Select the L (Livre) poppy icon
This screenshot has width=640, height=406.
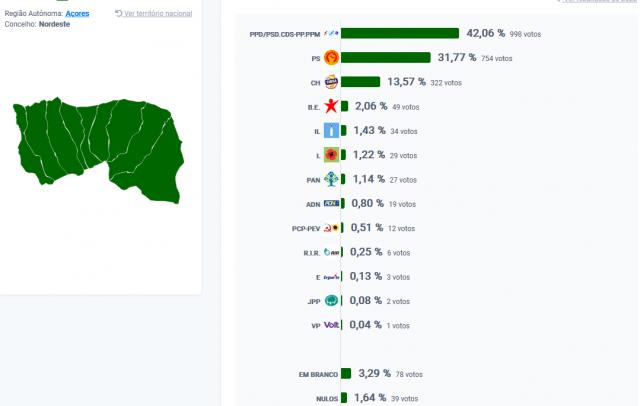pos(331,155)
